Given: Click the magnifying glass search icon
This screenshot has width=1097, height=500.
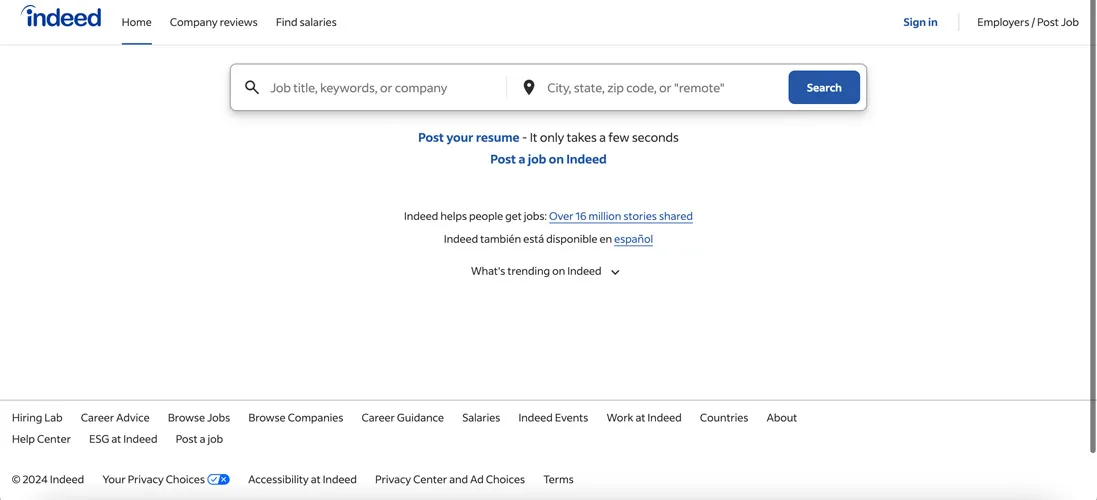Looking at the screenshot, I should click(x=252, y=87).
